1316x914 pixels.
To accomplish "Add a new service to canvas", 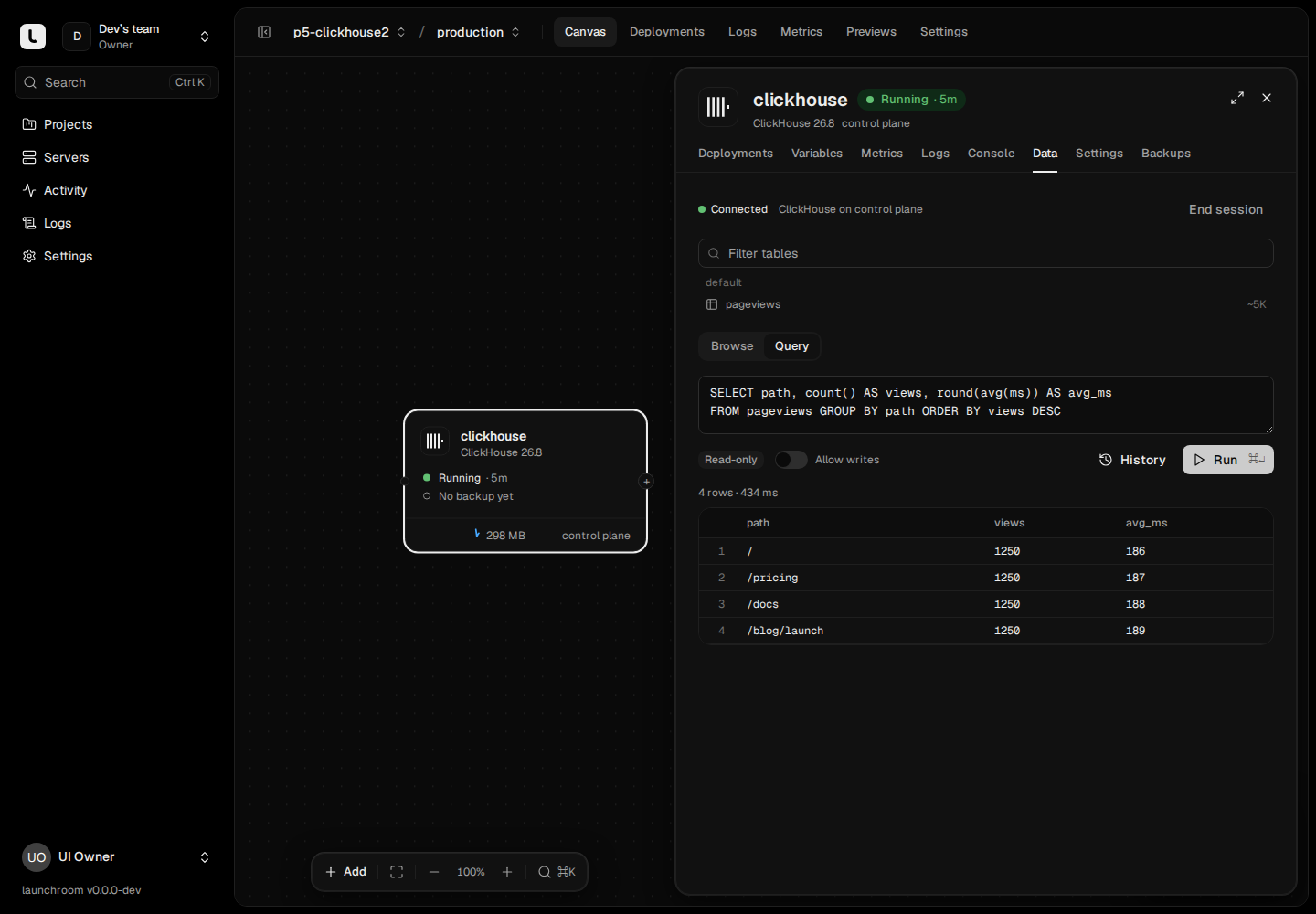I will pyautogui.click(x=346, y=872).
